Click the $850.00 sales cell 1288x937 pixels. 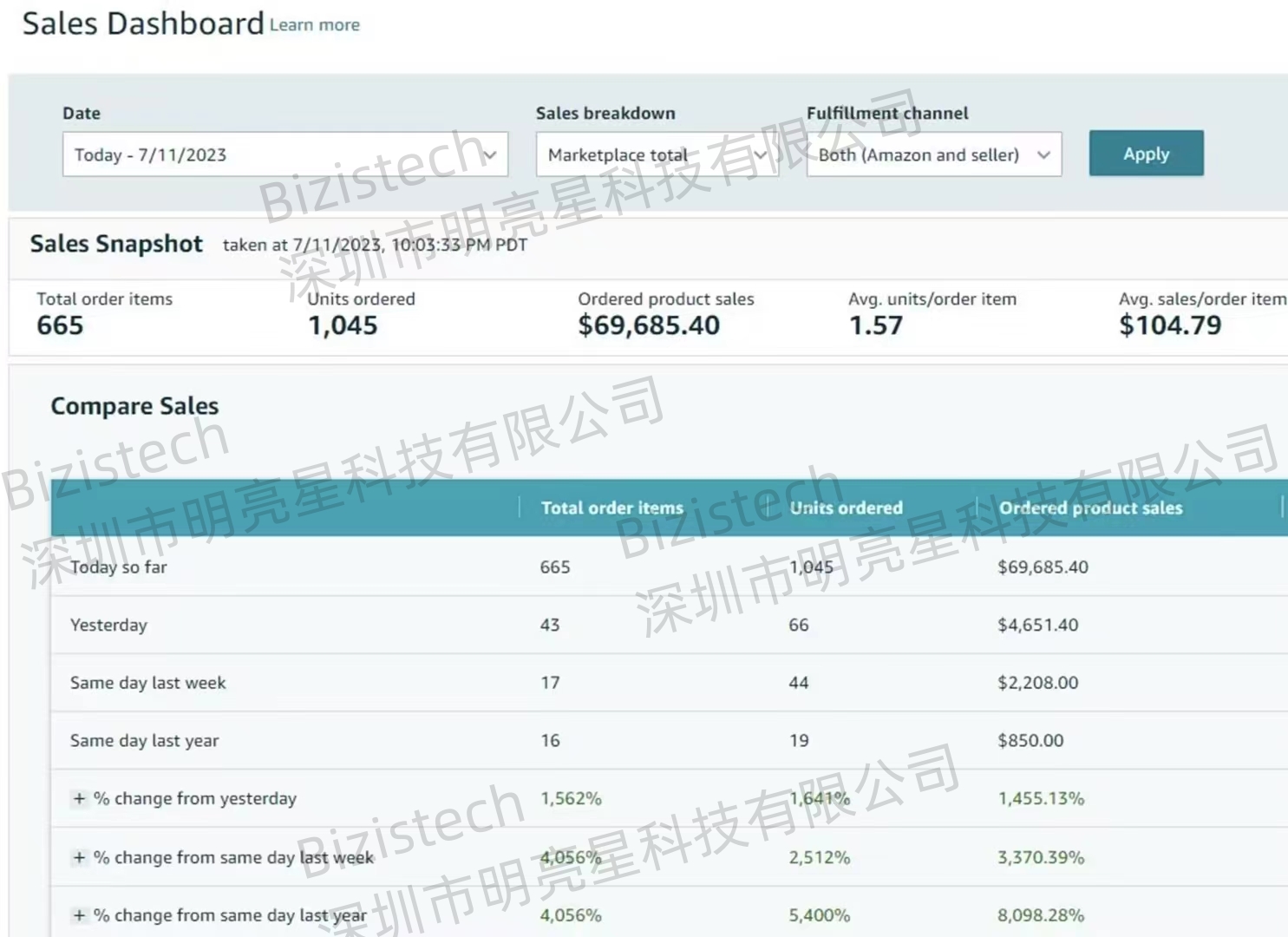pyautogui.click(x=1030, y=741)
